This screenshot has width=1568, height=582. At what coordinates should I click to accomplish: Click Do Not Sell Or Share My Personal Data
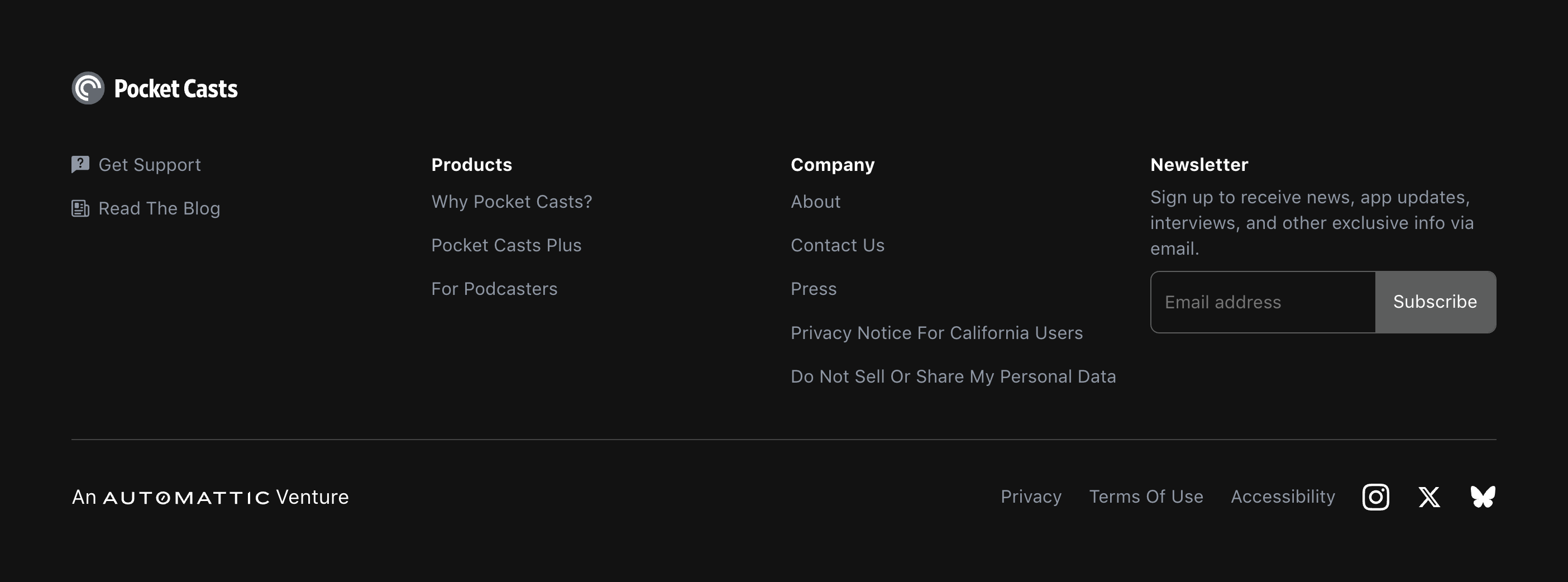[x=953, y=376]
